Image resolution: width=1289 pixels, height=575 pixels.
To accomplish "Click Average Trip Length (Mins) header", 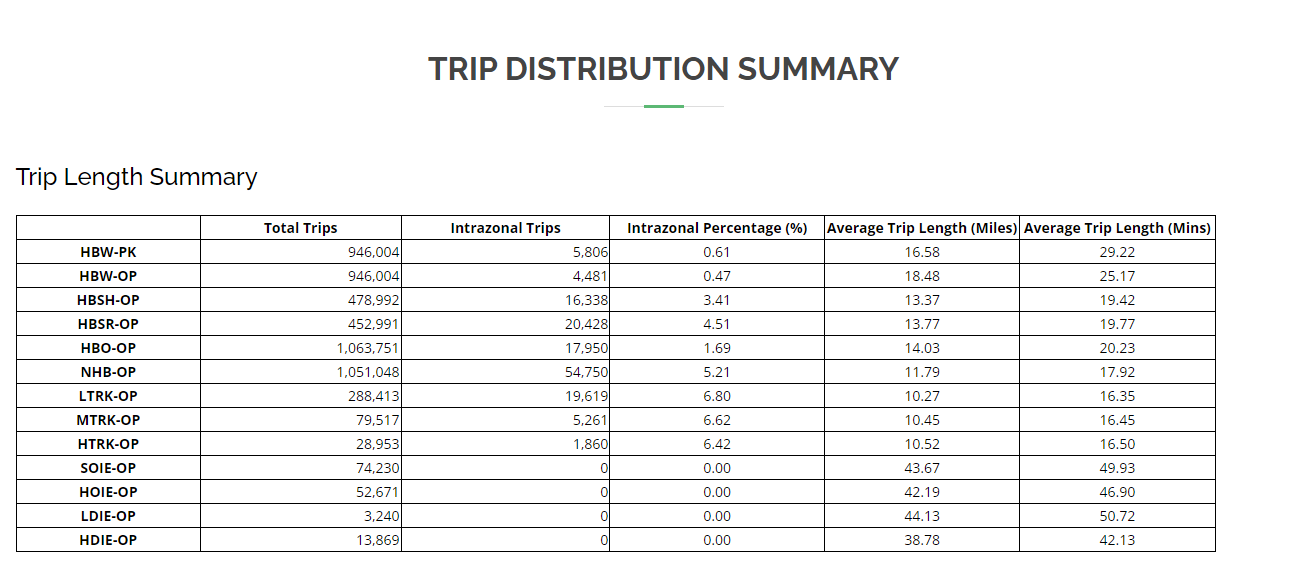I will coord(1117,228).
